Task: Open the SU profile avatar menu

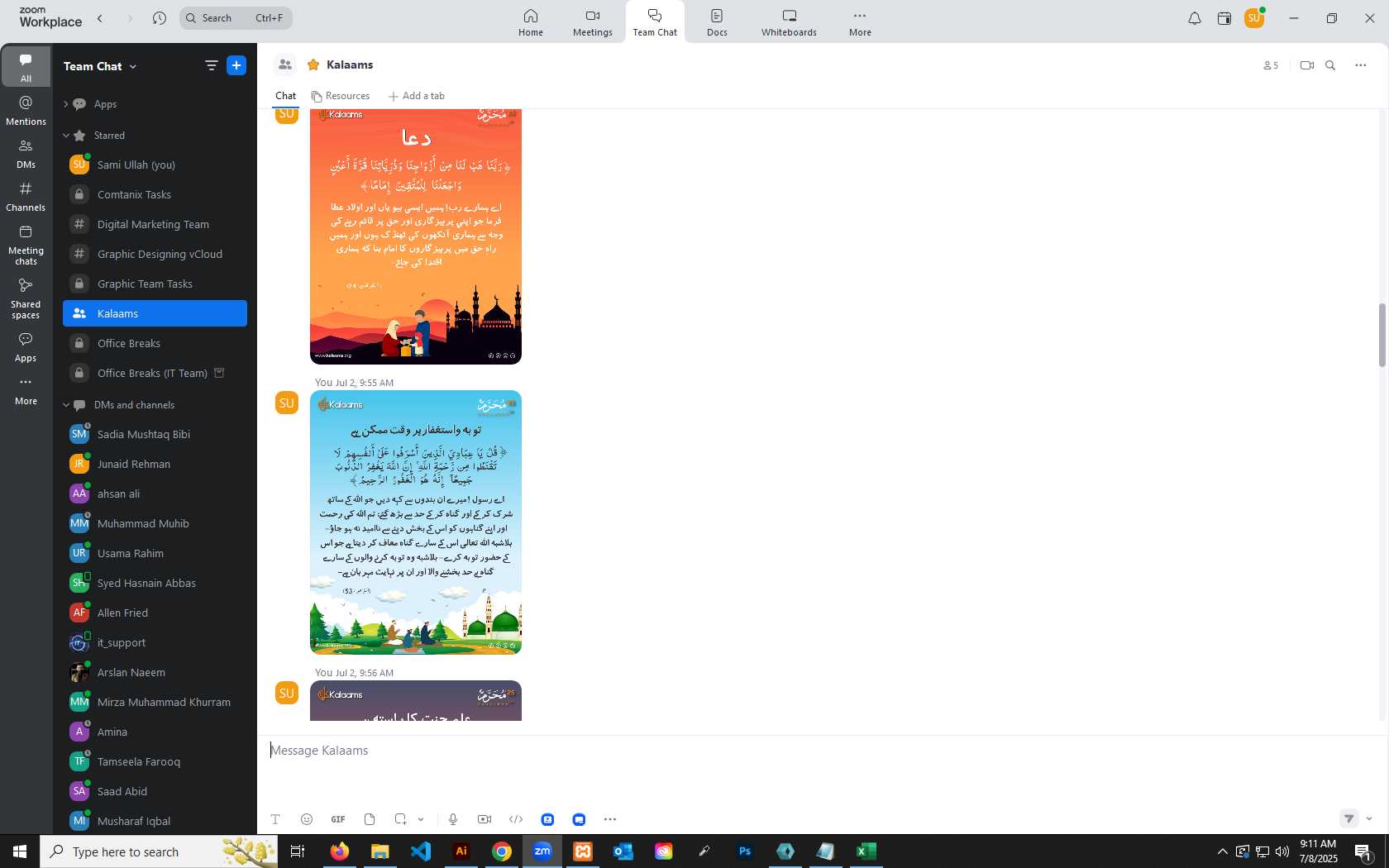Action: point(1254,18)
